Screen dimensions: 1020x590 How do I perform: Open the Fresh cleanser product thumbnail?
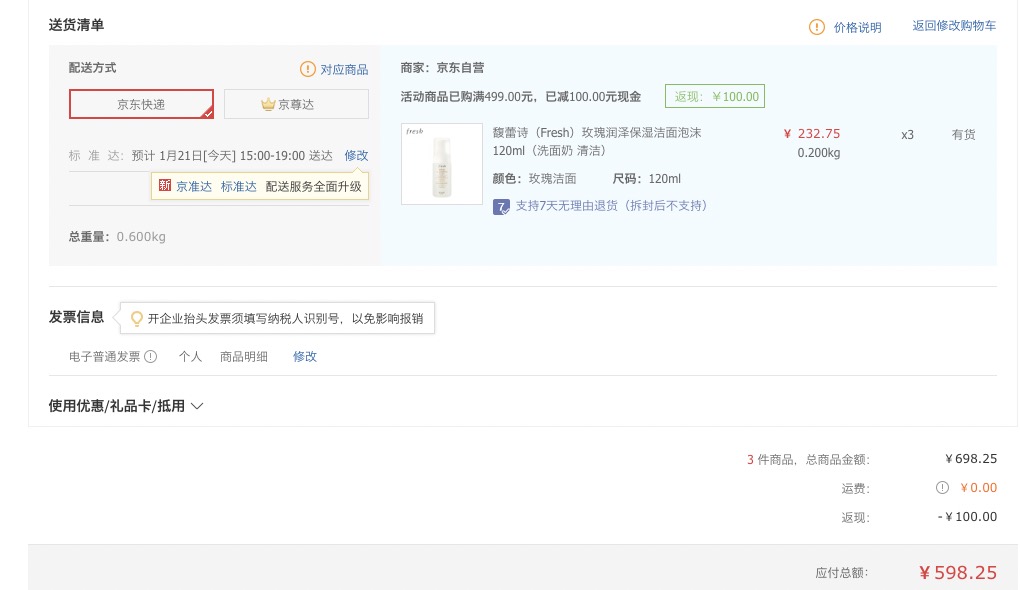coord(442,164)
